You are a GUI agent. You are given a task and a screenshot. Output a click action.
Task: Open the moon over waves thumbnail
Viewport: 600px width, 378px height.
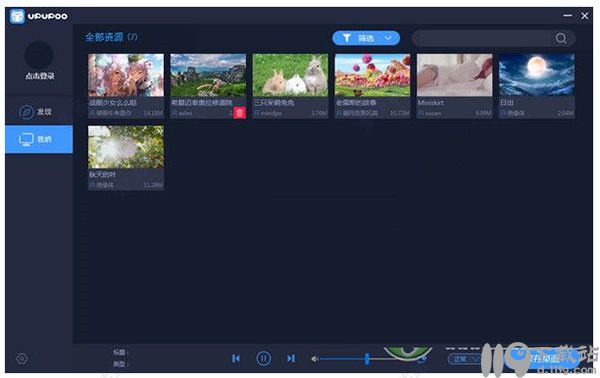coord(537,75)
